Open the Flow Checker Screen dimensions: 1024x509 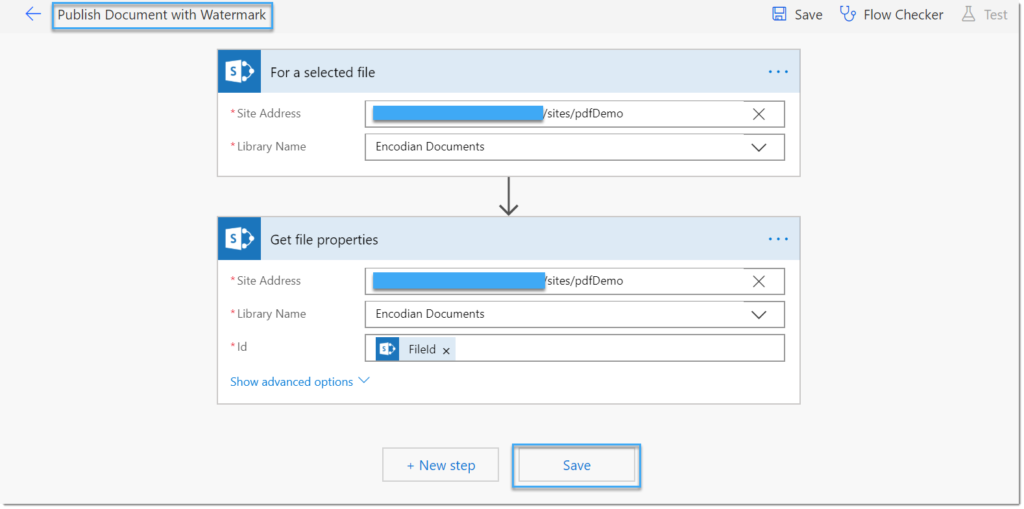coord(891,14)
